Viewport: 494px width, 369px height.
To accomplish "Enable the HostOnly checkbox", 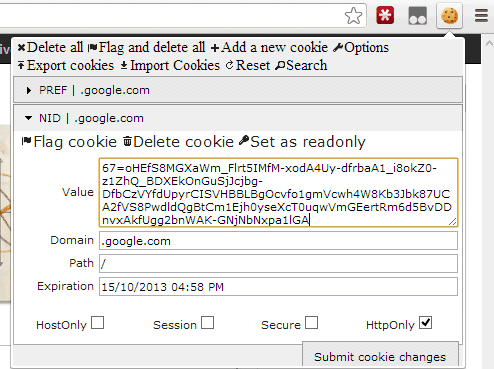I will 97,323.
